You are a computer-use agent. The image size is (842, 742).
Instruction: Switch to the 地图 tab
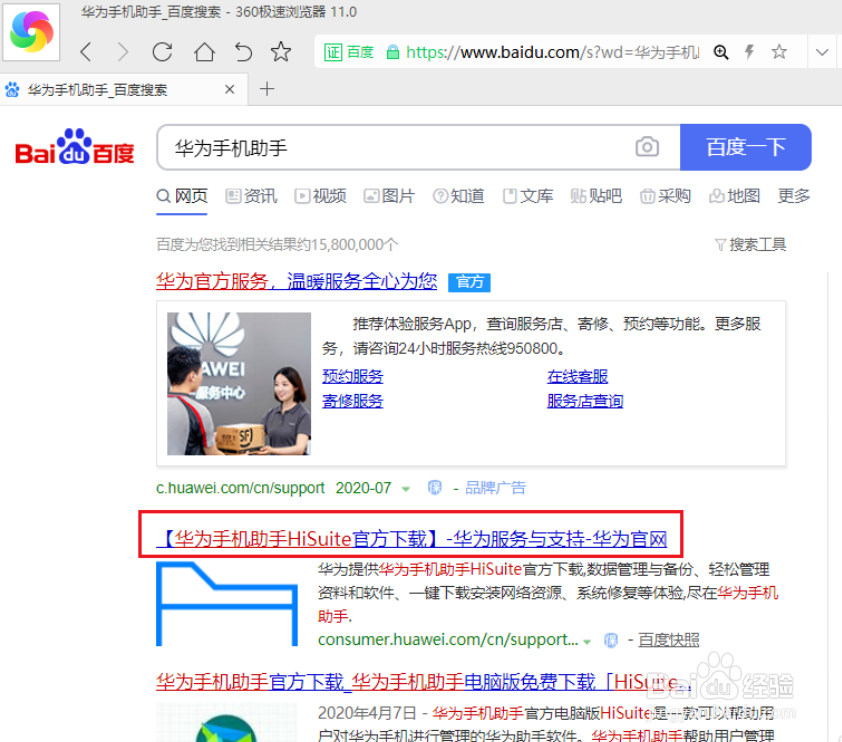[735, 196]
